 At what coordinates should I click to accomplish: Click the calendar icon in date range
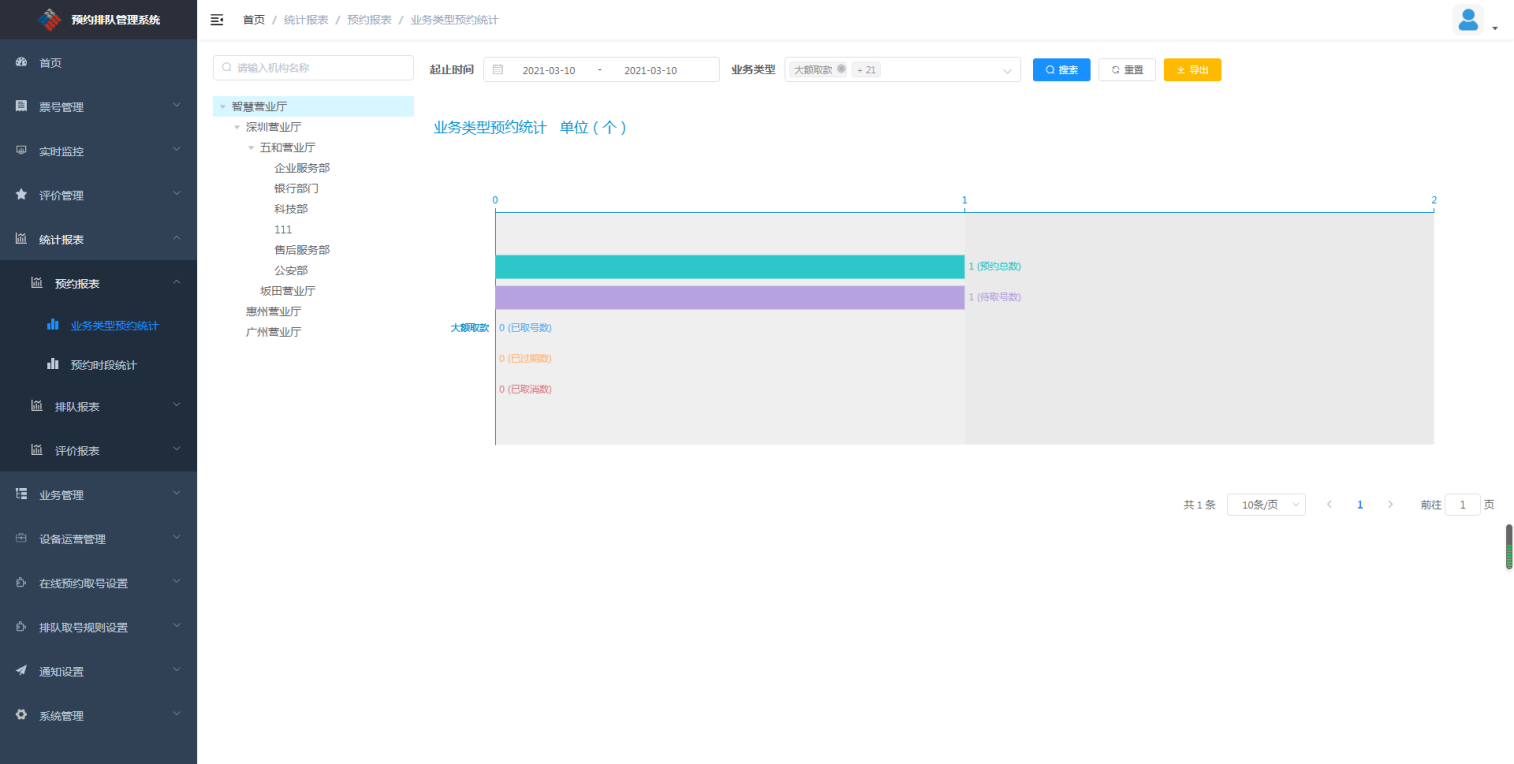pos(498,70)
